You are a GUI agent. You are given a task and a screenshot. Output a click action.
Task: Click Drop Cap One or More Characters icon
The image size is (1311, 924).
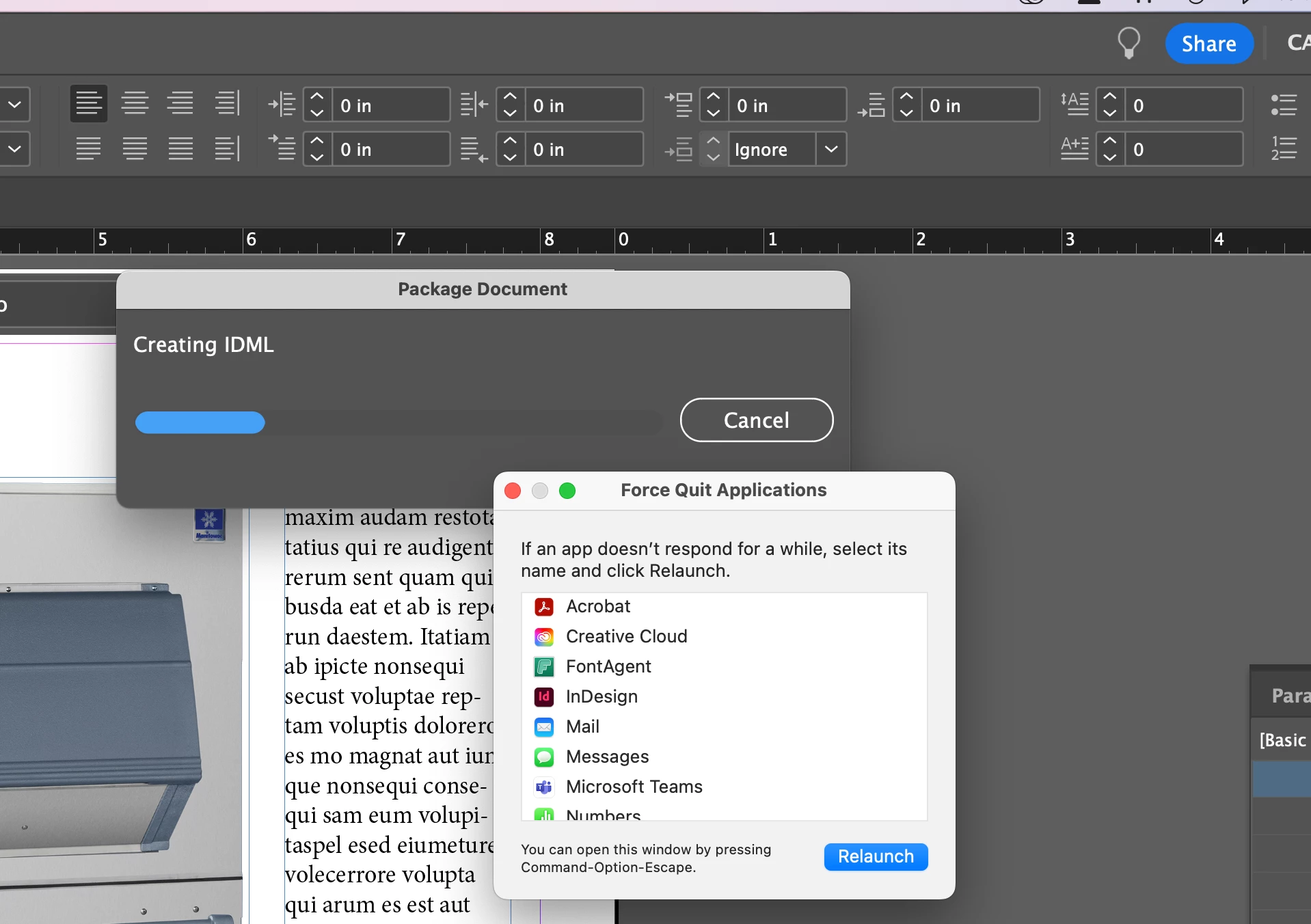coord(1075,148)
